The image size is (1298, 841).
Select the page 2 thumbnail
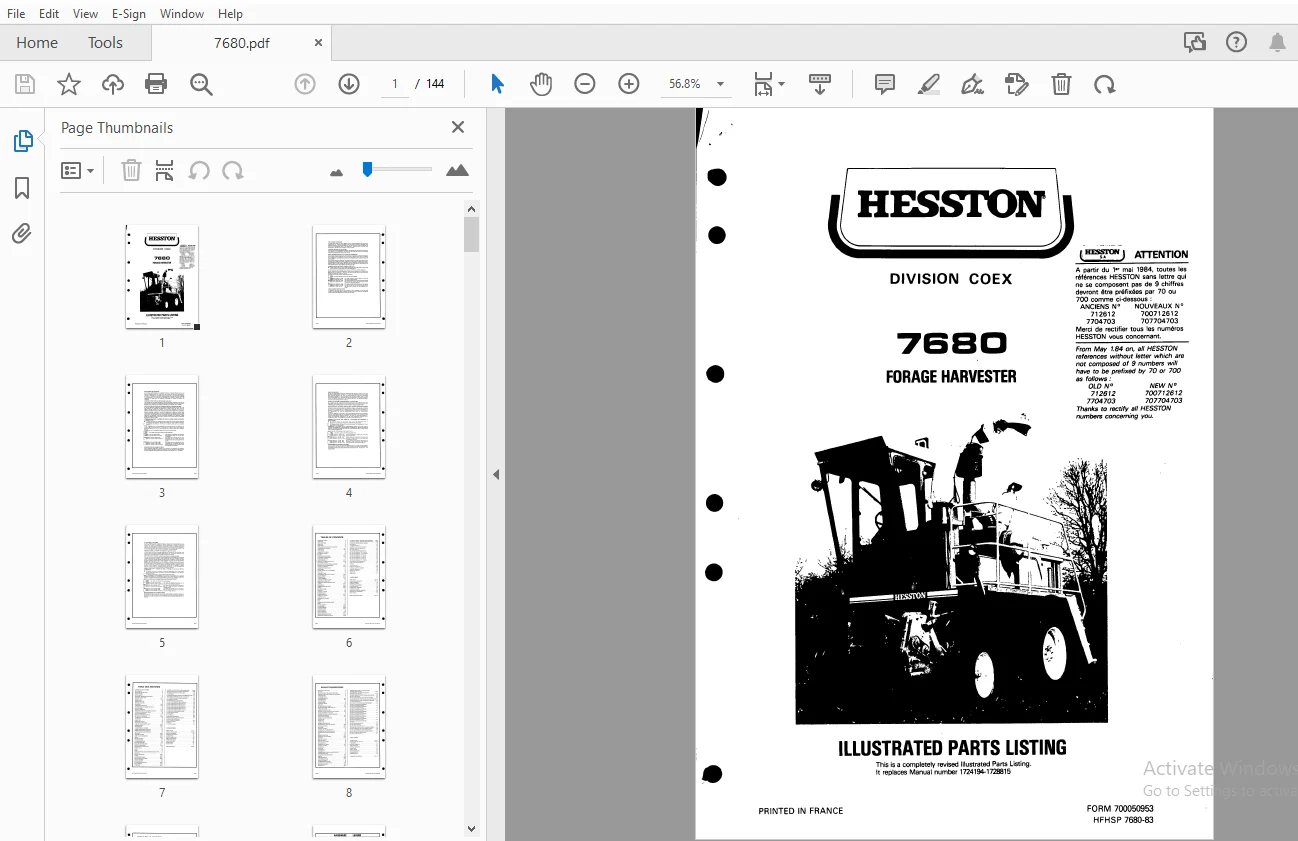(x=349, y=277)
